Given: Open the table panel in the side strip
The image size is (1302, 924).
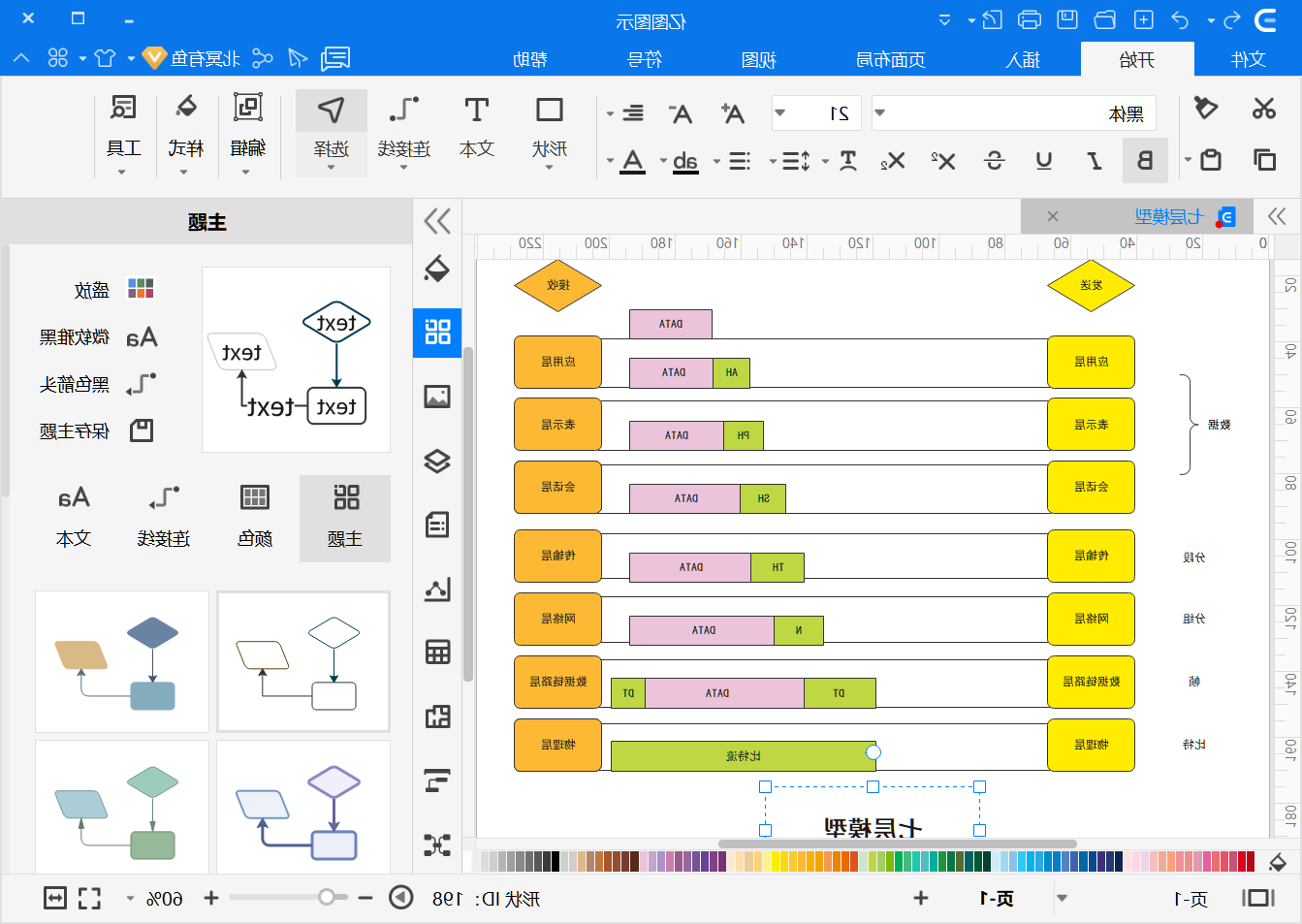Looking at the screenshot, I should point(437,653).
